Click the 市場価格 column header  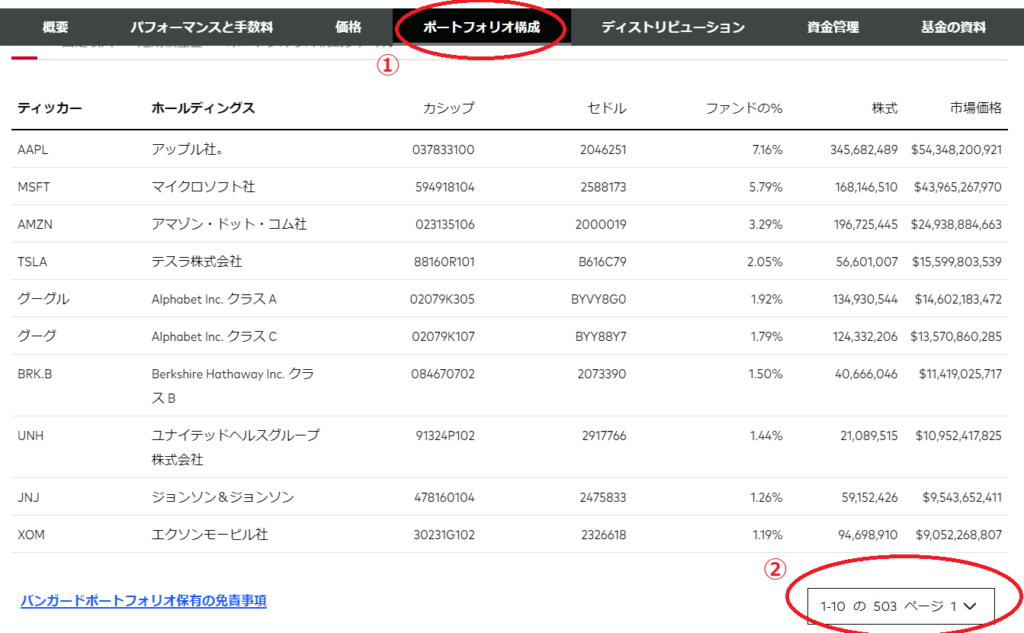point(976,108)
